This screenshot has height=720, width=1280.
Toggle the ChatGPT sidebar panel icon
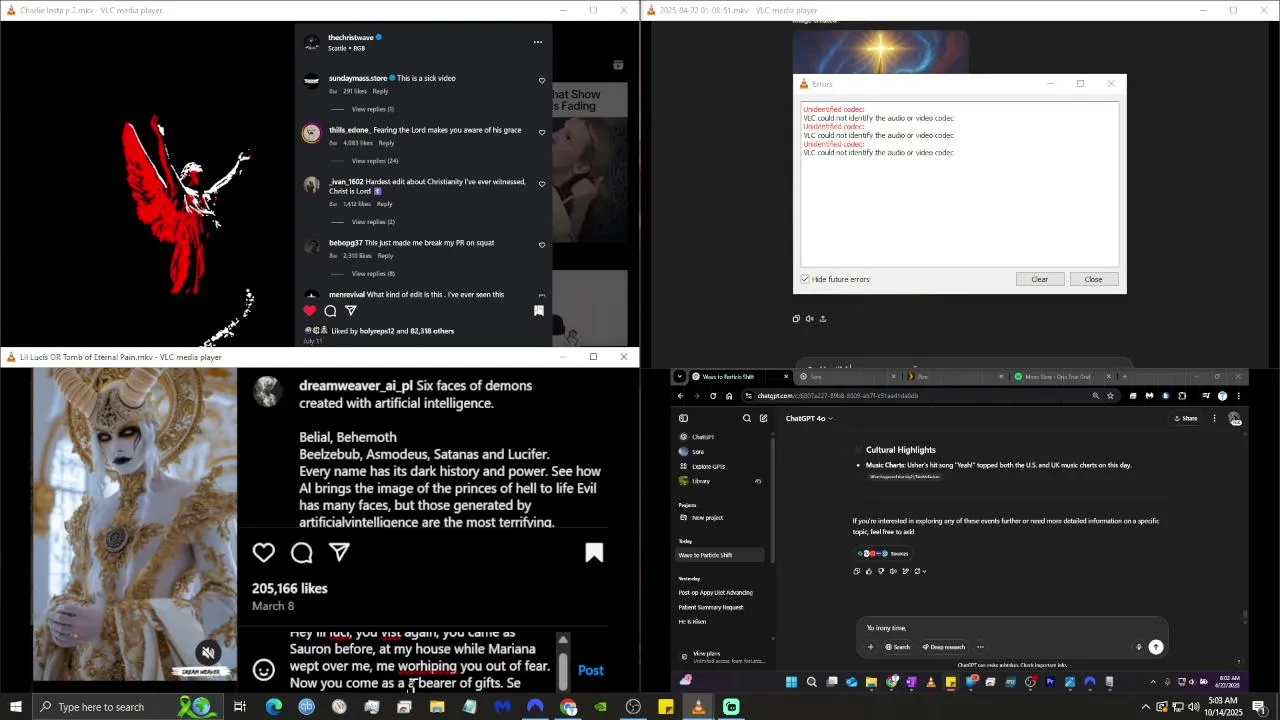[x=683, y=418]
